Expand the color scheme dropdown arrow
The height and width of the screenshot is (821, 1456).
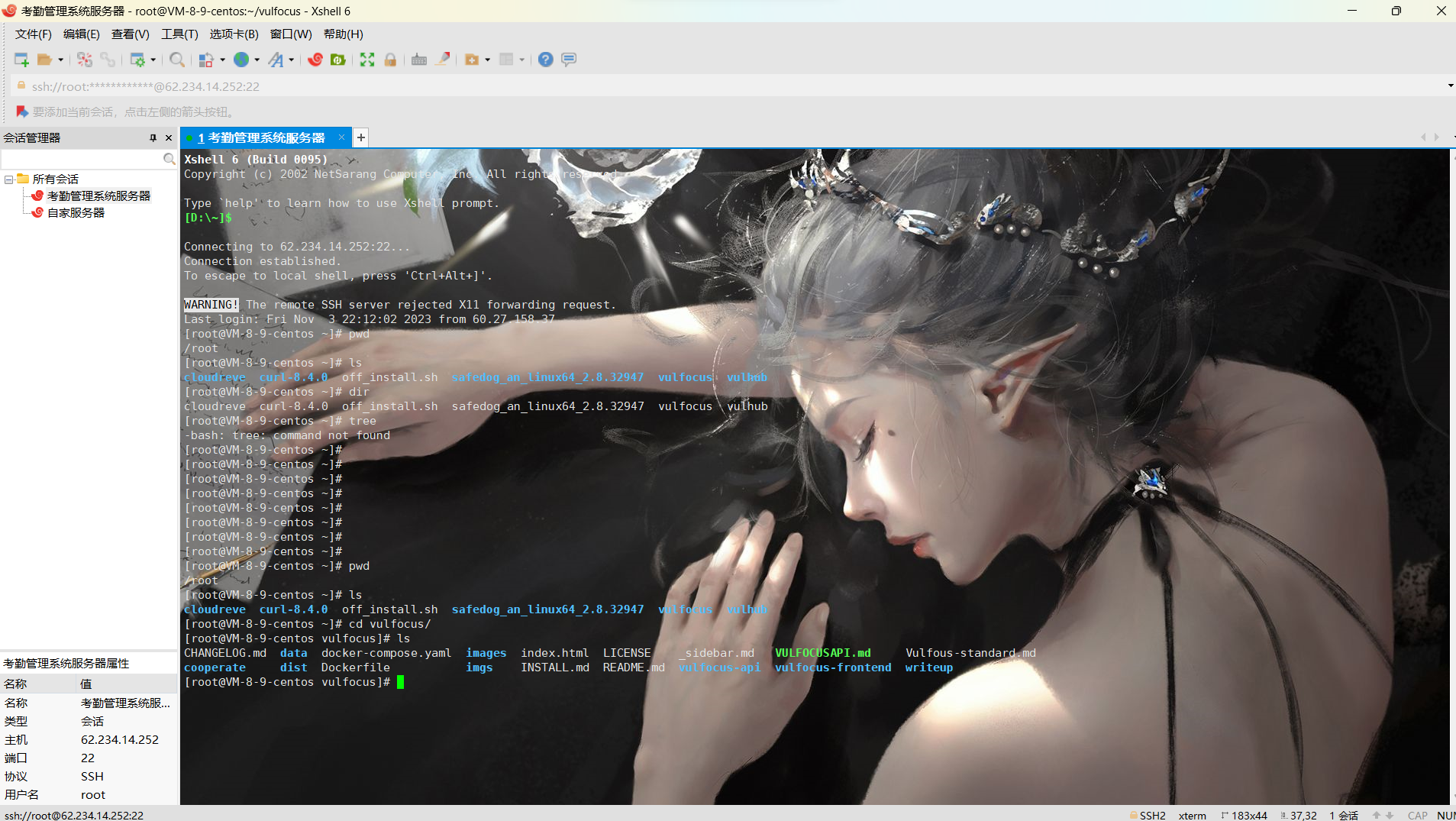[222, 60]
